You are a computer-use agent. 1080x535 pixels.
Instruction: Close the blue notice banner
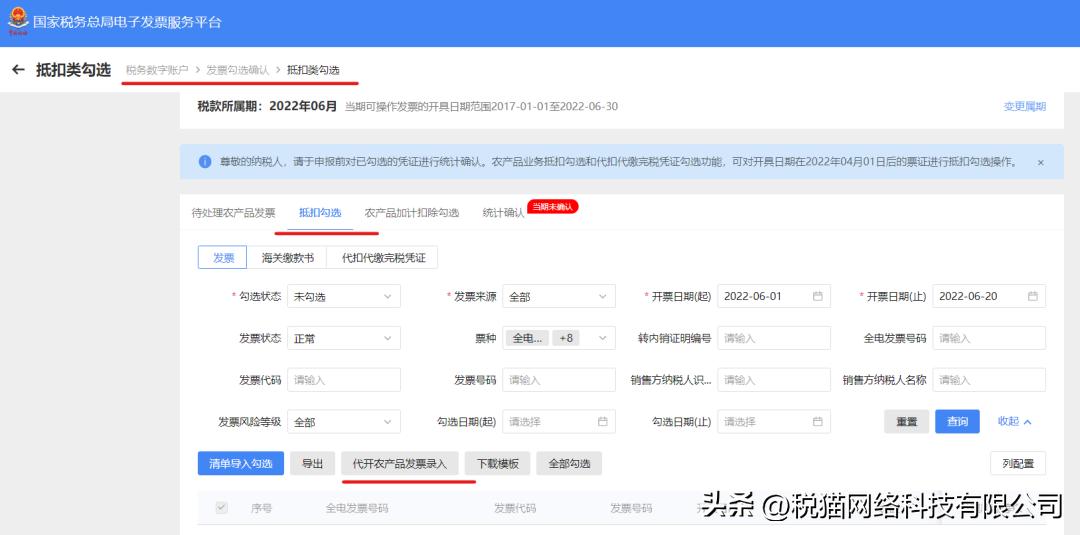1040,162
